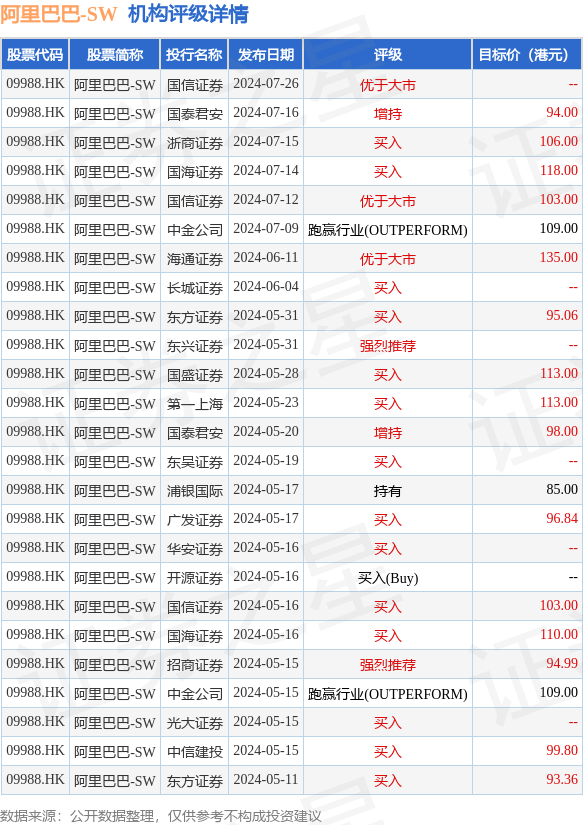Click the target price 93.36
This screenshot has width=583, height=825.
[x=561, y=779]
